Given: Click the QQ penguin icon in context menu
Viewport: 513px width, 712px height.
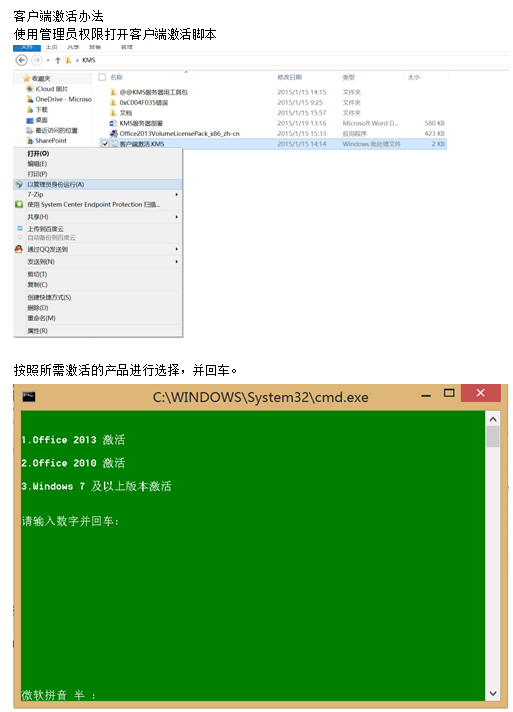Looking at the screenshot, I should (19, 249).
